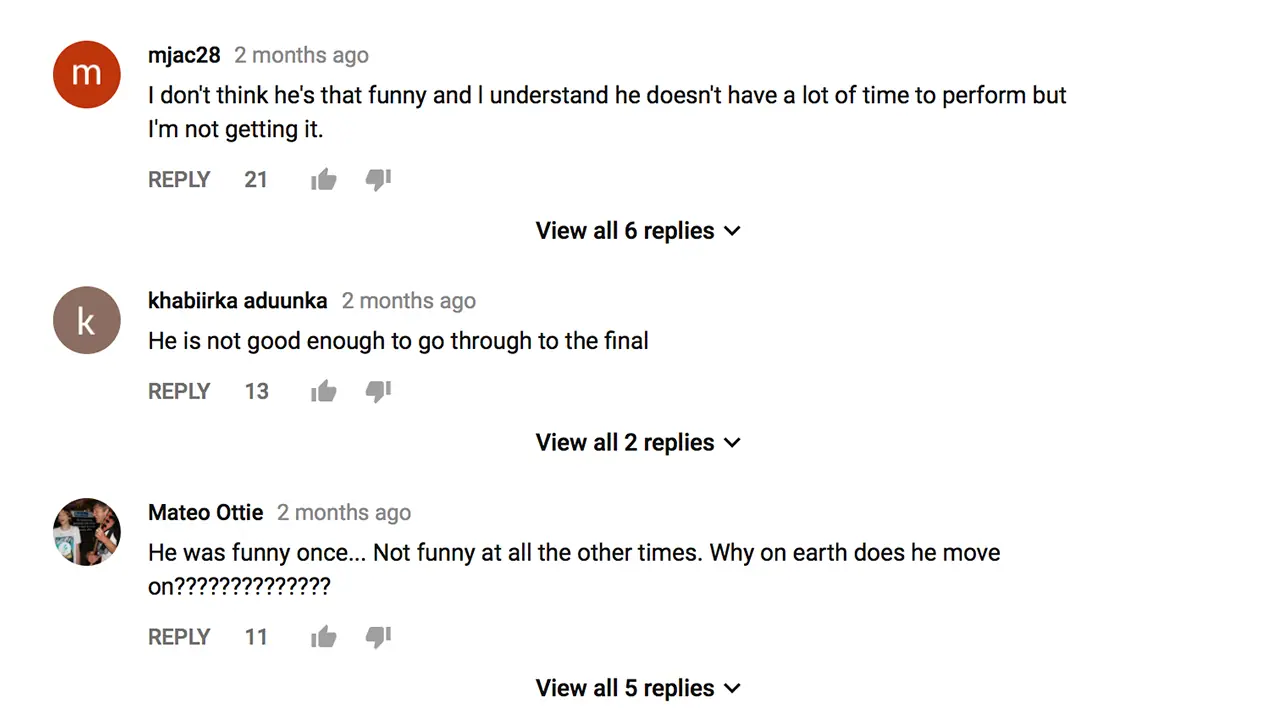The image size is (1280, 720).
Task: Show all 5 replies under Mateo's comment
Action: click(638, 689)
